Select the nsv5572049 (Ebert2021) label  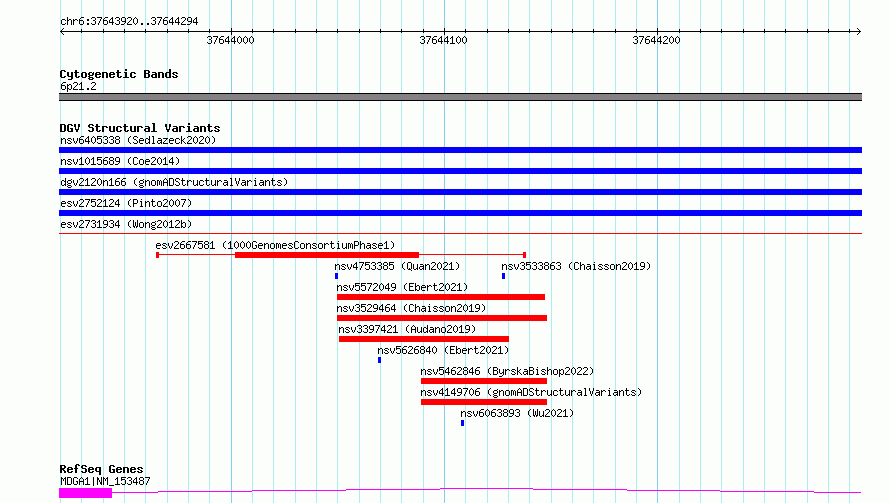click(402, 287)
